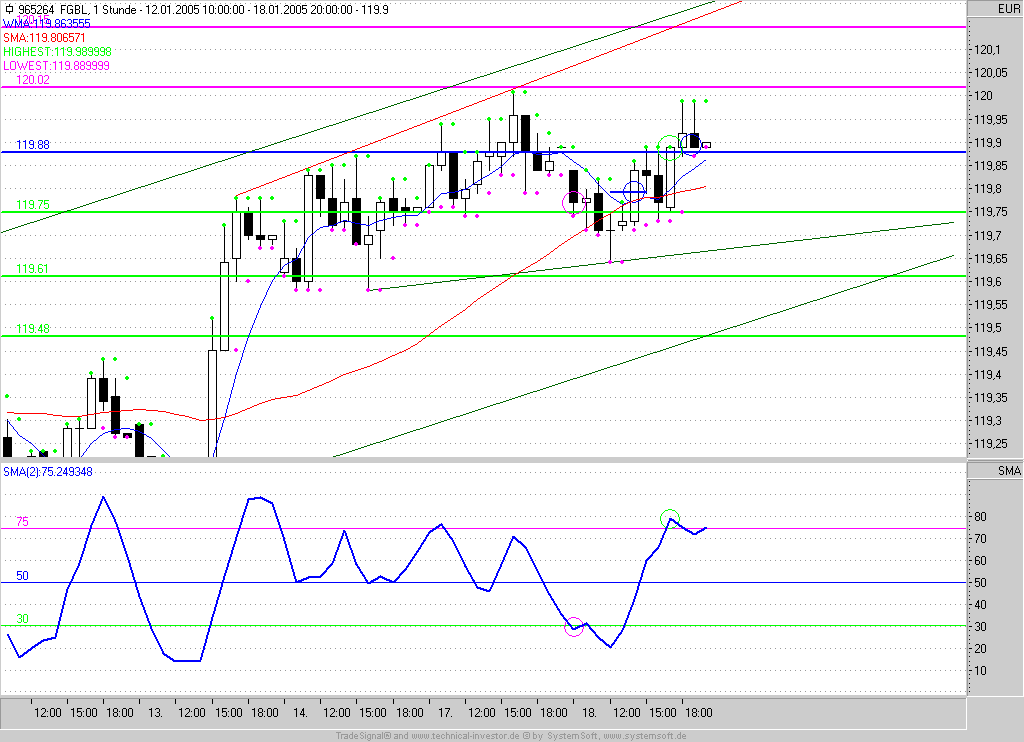Click the 60 value on indicator axis
Screen dimensions: 1024x742
coord(980,561)
